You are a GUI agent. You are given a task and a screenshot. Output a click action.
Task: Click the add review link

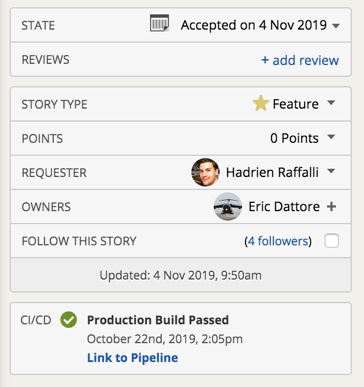300,60
